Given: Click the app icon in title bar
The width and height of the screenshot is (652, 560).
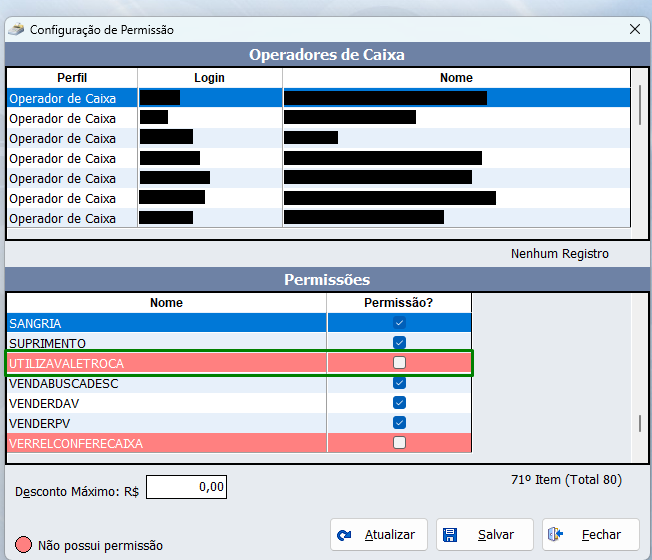Looking at the screenshot, I should click(17, 29).
